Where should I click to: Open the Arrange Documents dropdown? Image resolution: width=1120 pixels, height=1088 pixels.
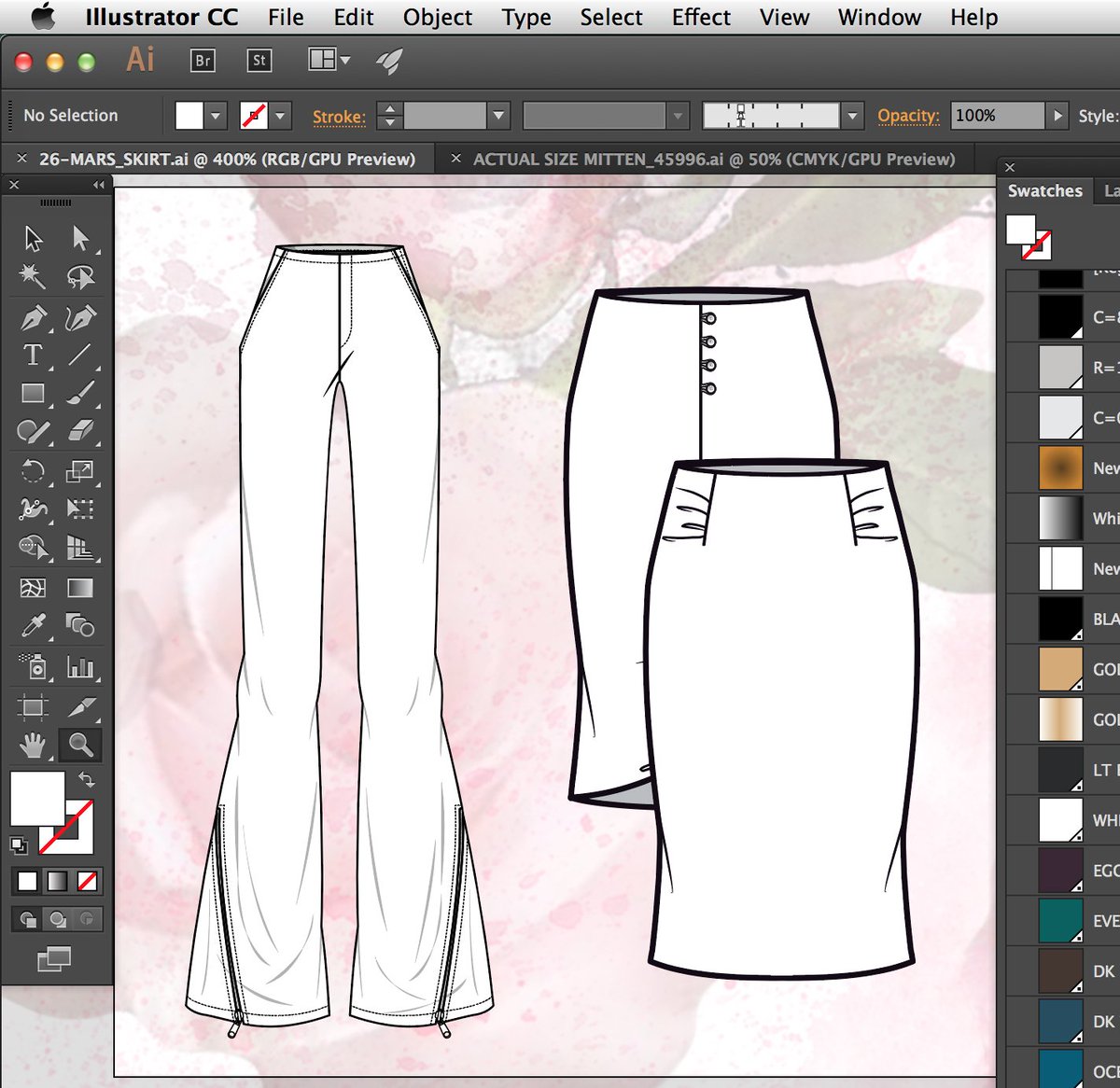pos(329,61)
